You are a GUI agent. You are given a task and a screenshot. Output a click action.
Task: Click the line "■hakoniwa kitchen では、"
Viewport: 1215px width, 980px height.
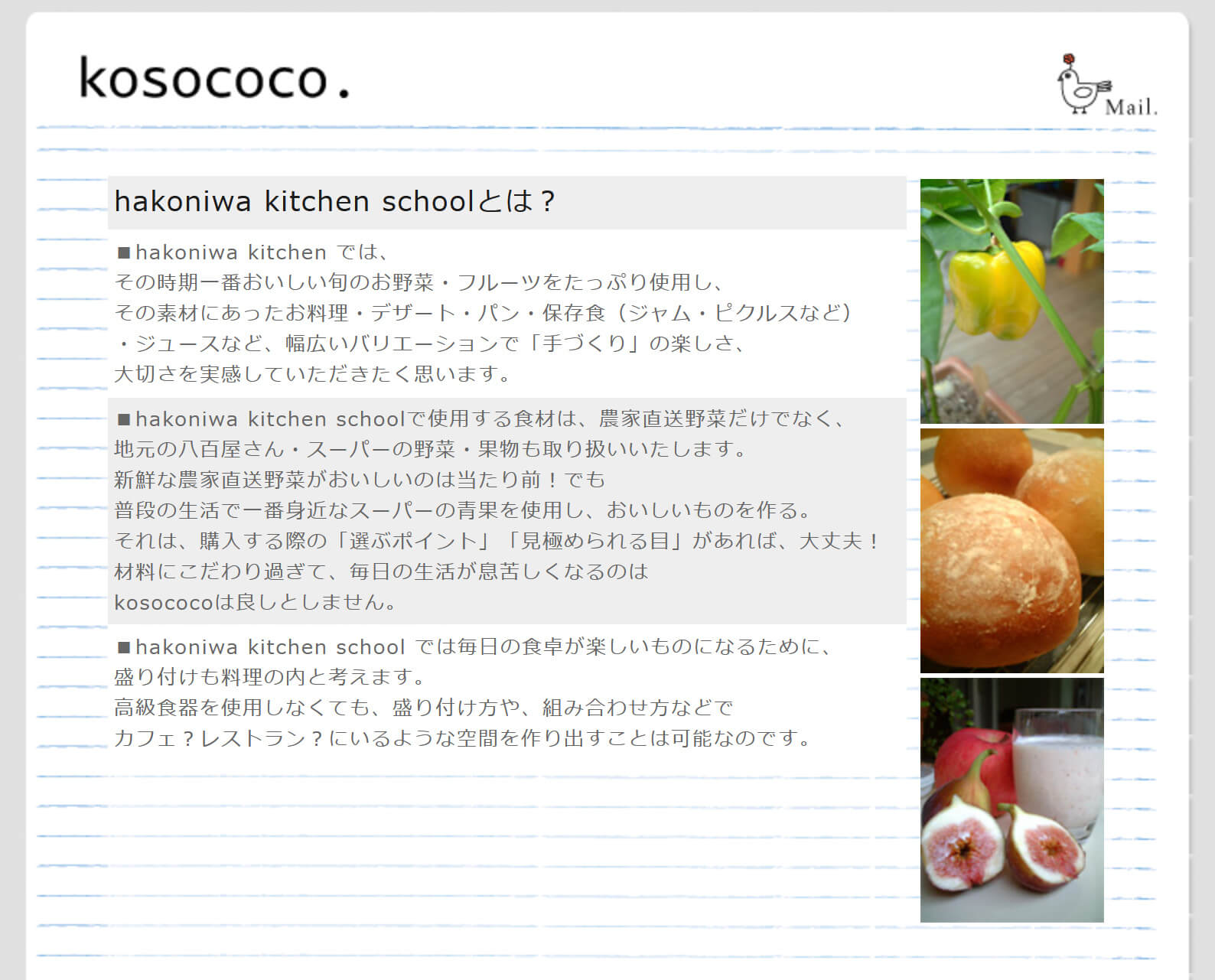(253, 252)
